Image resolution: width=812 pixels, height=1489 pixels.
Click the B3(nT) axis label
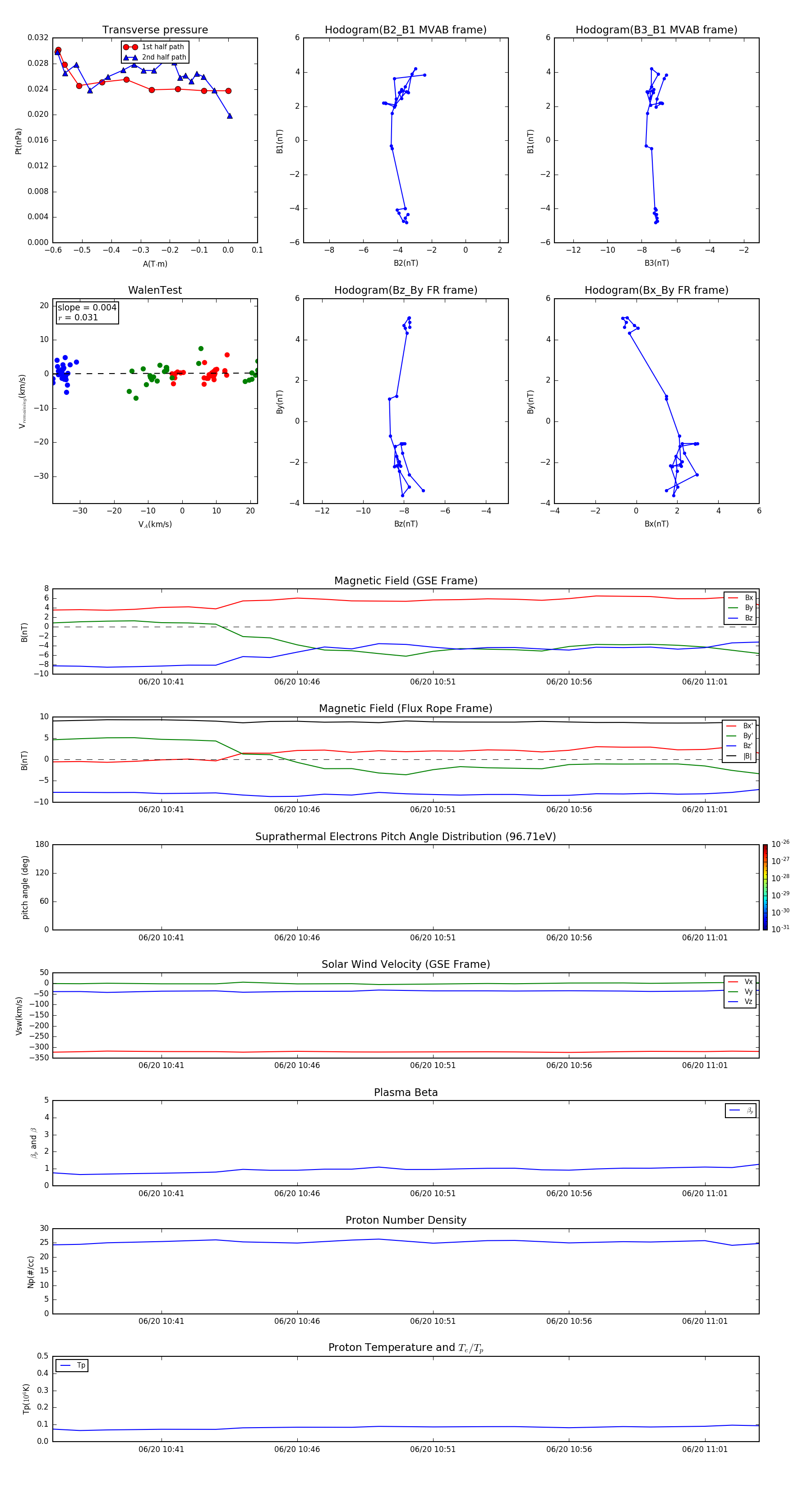coord(656,263)
